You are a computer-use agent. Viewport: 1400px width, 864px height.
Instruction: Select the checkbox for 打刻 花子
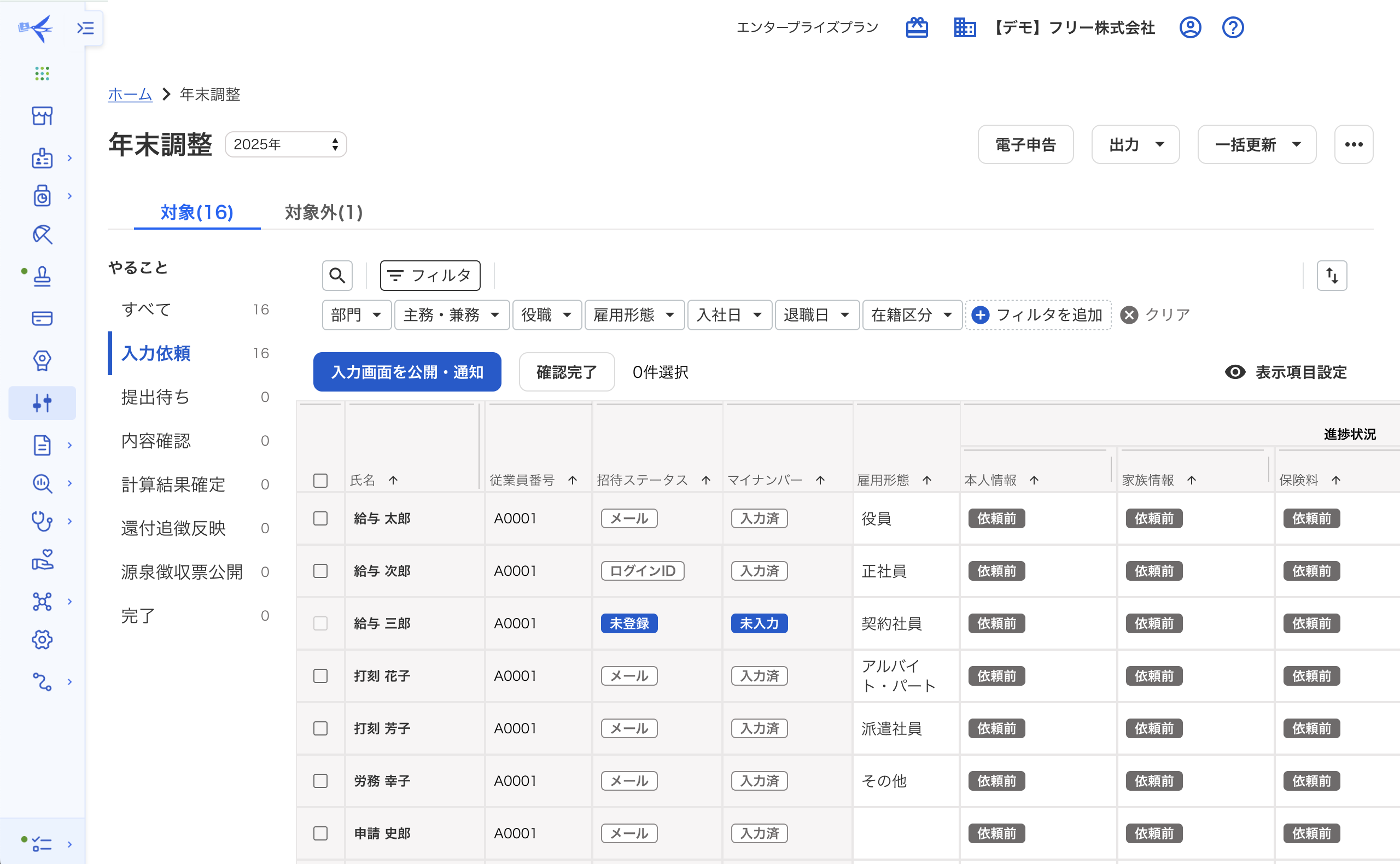(x=320, y=676)
